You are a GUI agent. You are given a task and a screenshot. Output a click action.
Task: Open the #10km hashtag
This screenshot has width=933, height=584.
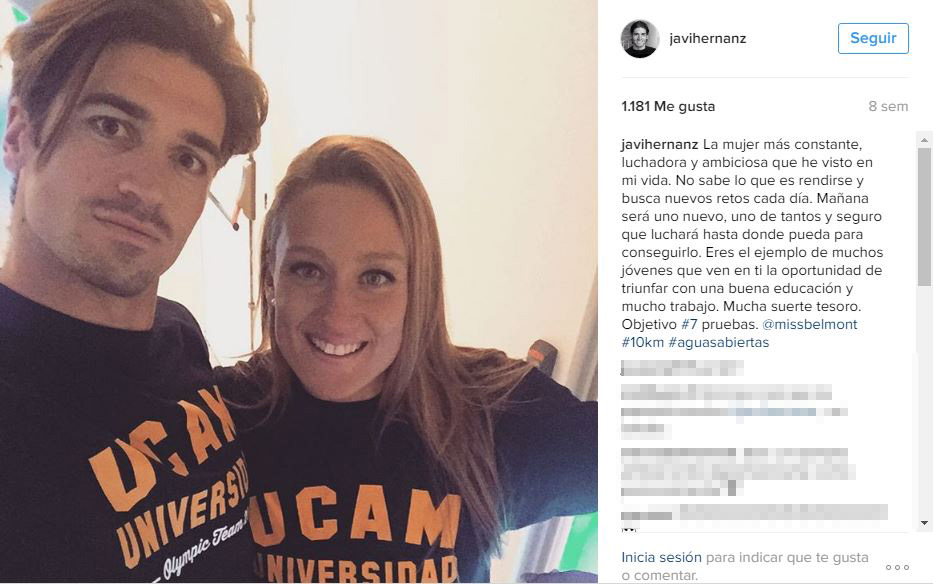[x=643, y=342]
